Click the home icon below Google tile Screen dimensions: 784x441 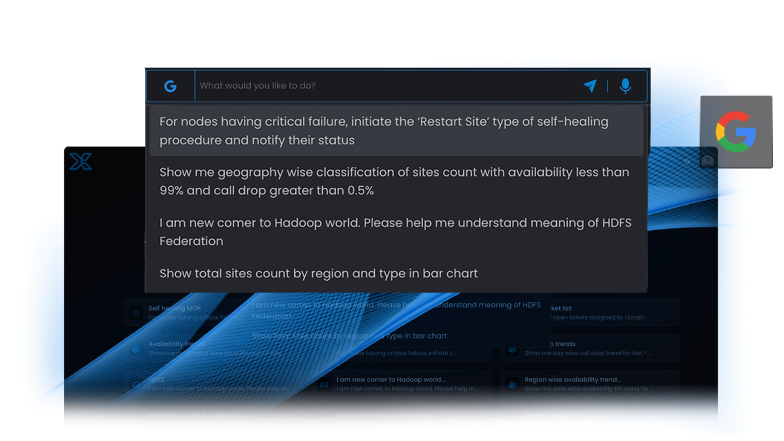[x=707, y=161]
